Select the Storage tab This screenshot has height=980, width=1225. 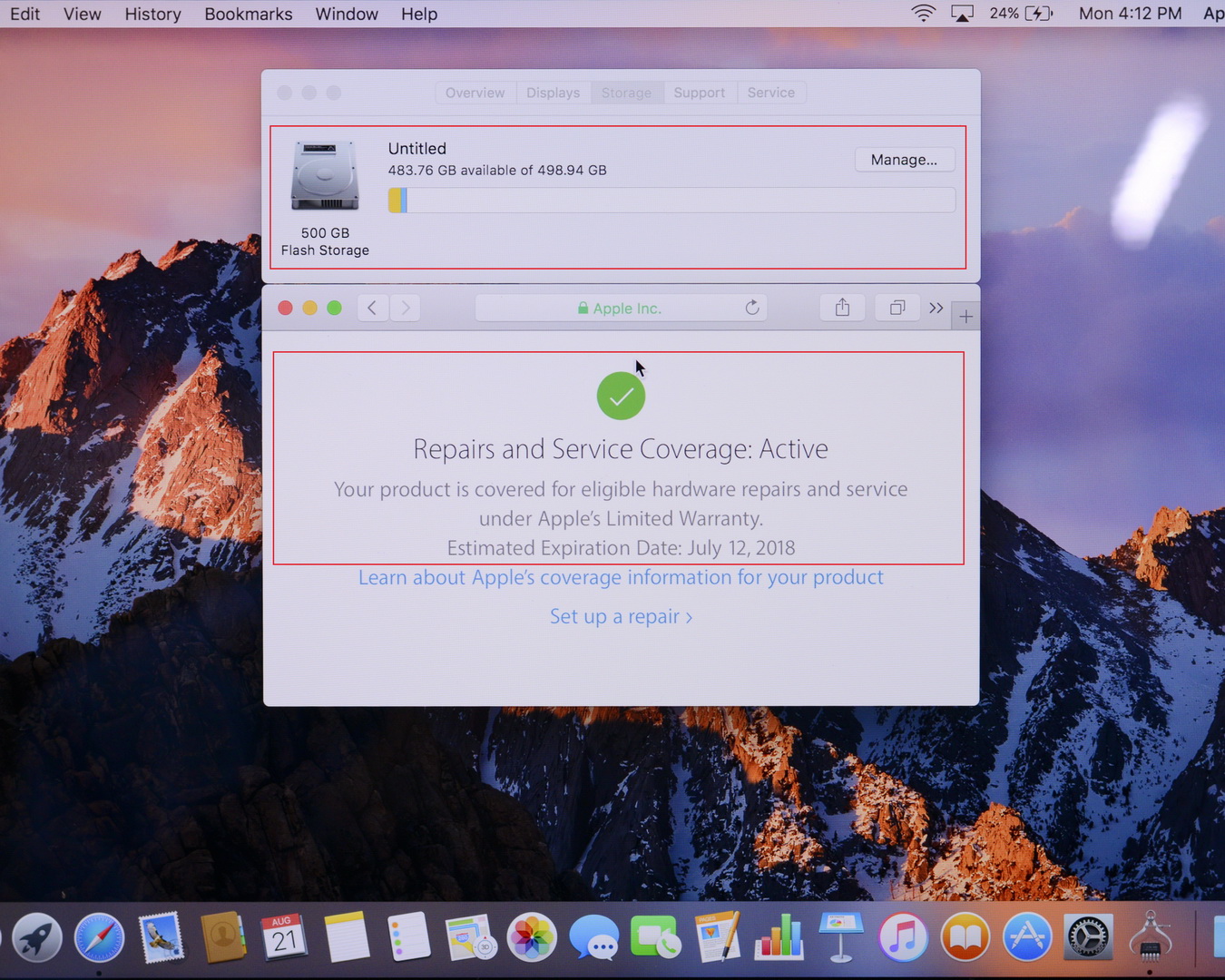click(626, 93)
